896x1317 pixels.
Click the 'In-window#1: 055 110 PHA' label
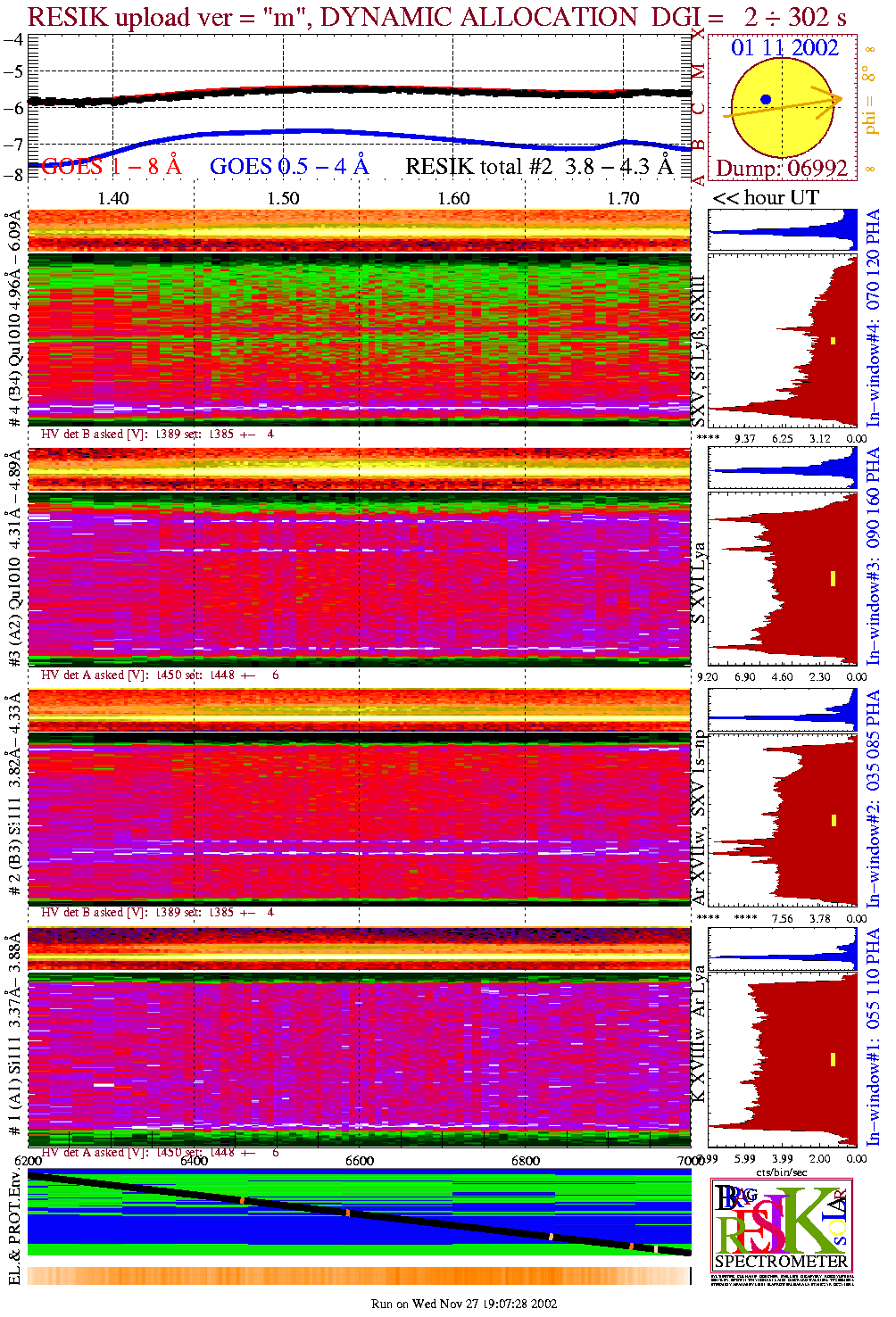click(873, 1037)
